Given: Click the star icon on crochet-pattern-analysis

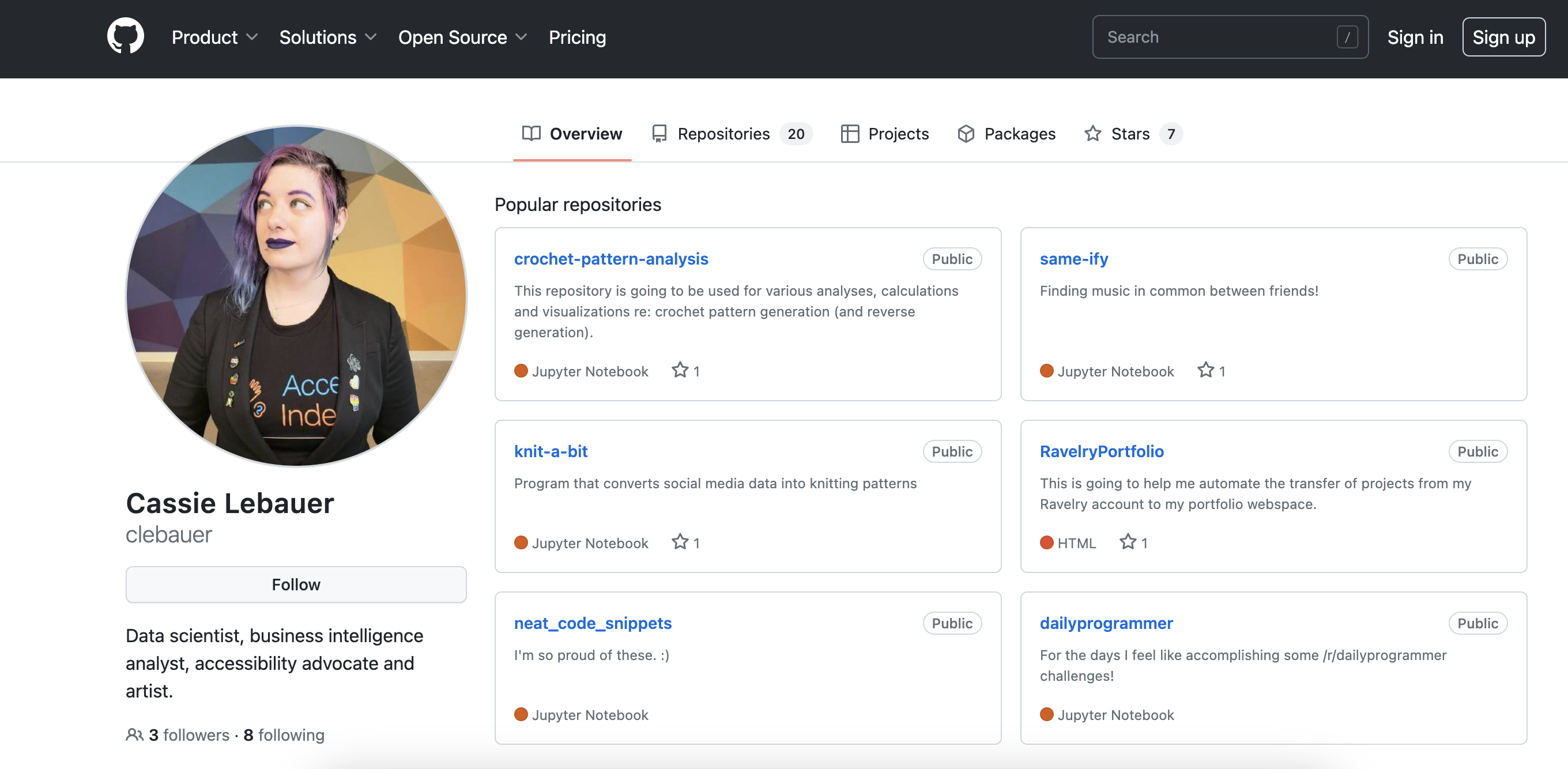Looking at the screenshot, I should pos(679,370).
